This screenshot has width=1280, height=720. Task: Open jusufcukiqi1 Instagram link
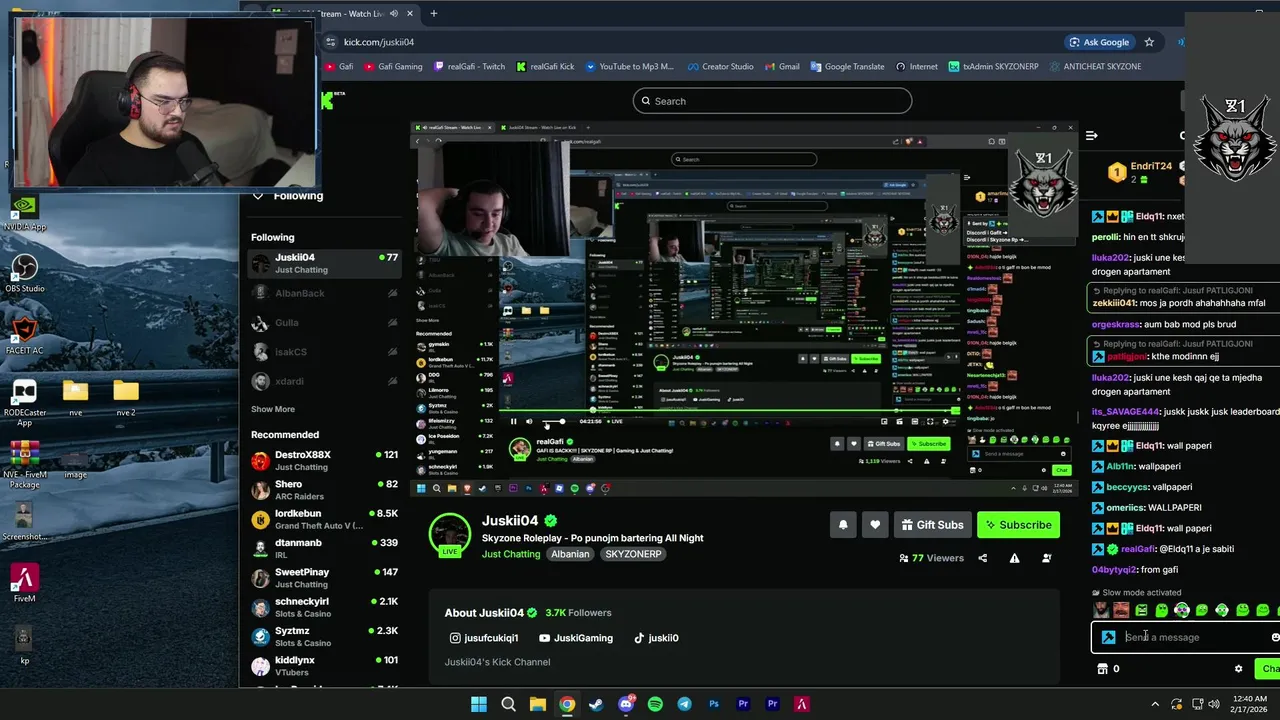pos(484,638)
